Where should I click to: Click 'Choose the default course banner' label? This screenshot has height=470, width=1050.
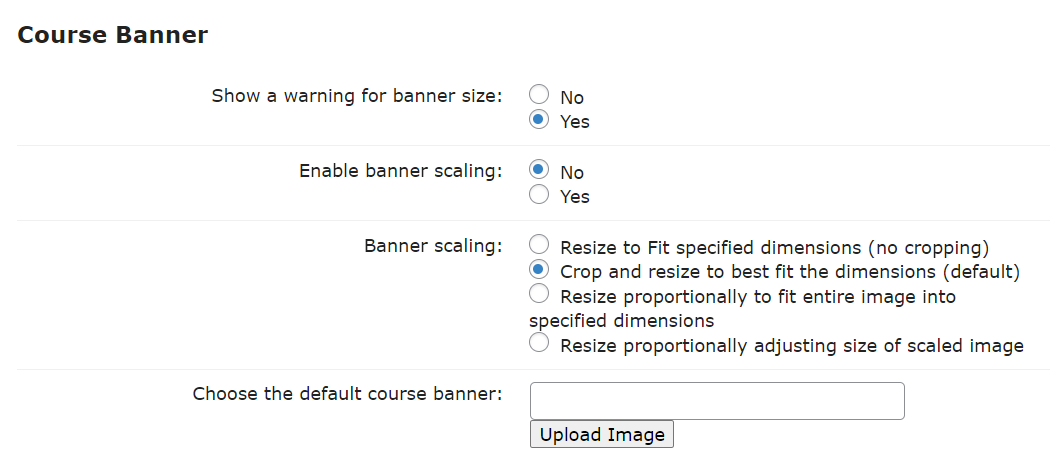(347, 394)
